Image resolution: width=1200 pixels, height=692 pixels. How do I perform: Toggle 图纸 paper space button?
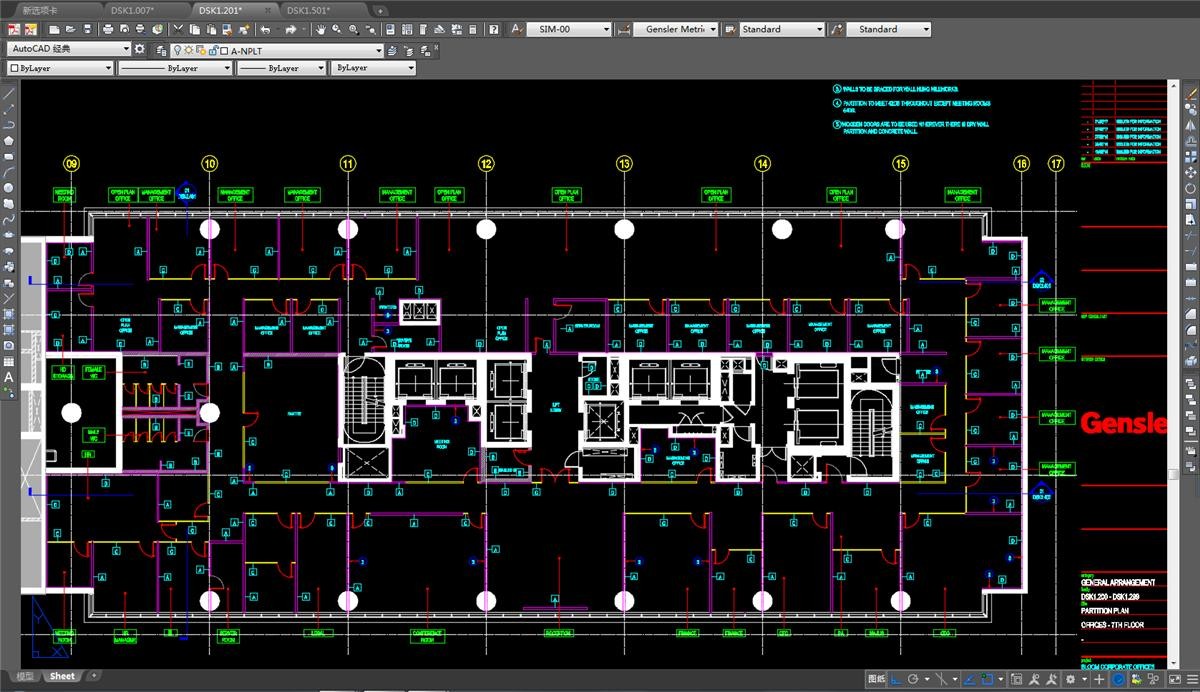coord(876,679)
